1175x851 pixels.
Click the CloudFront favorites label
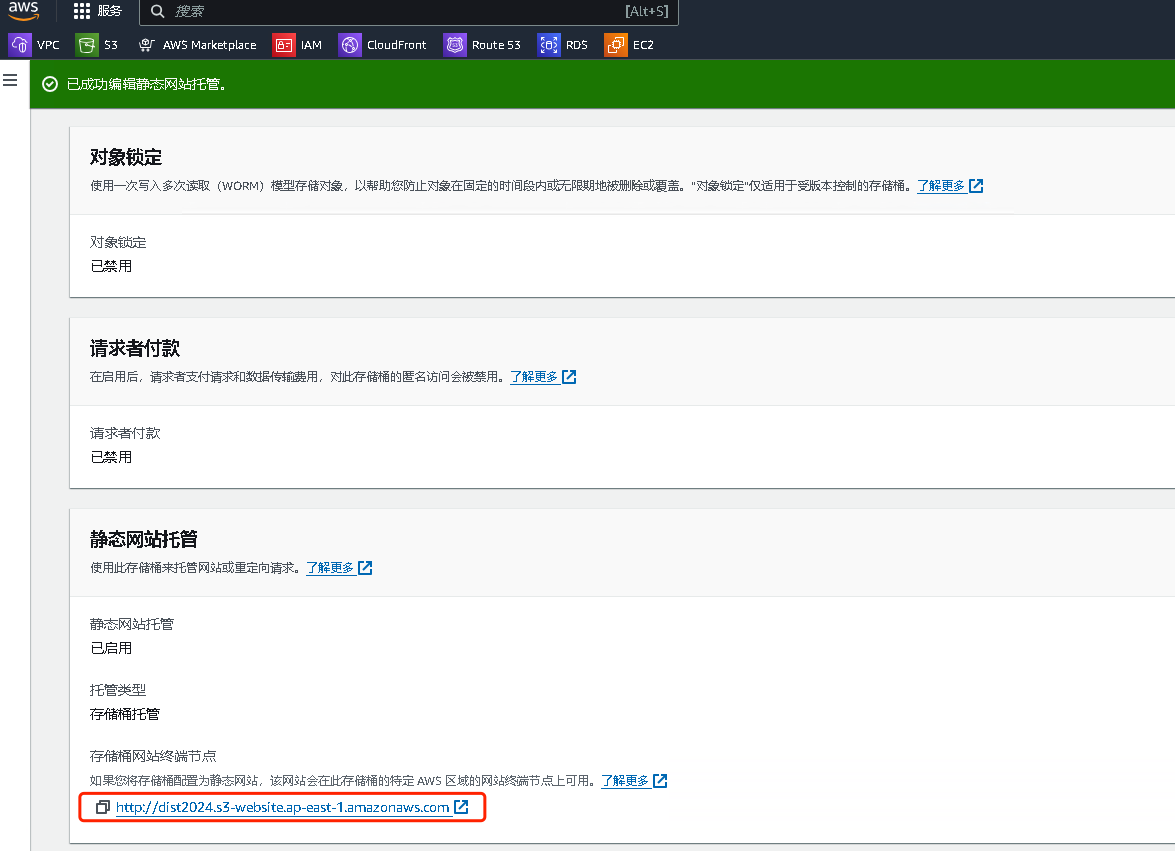pyautogui.click(x=396, y=45)
